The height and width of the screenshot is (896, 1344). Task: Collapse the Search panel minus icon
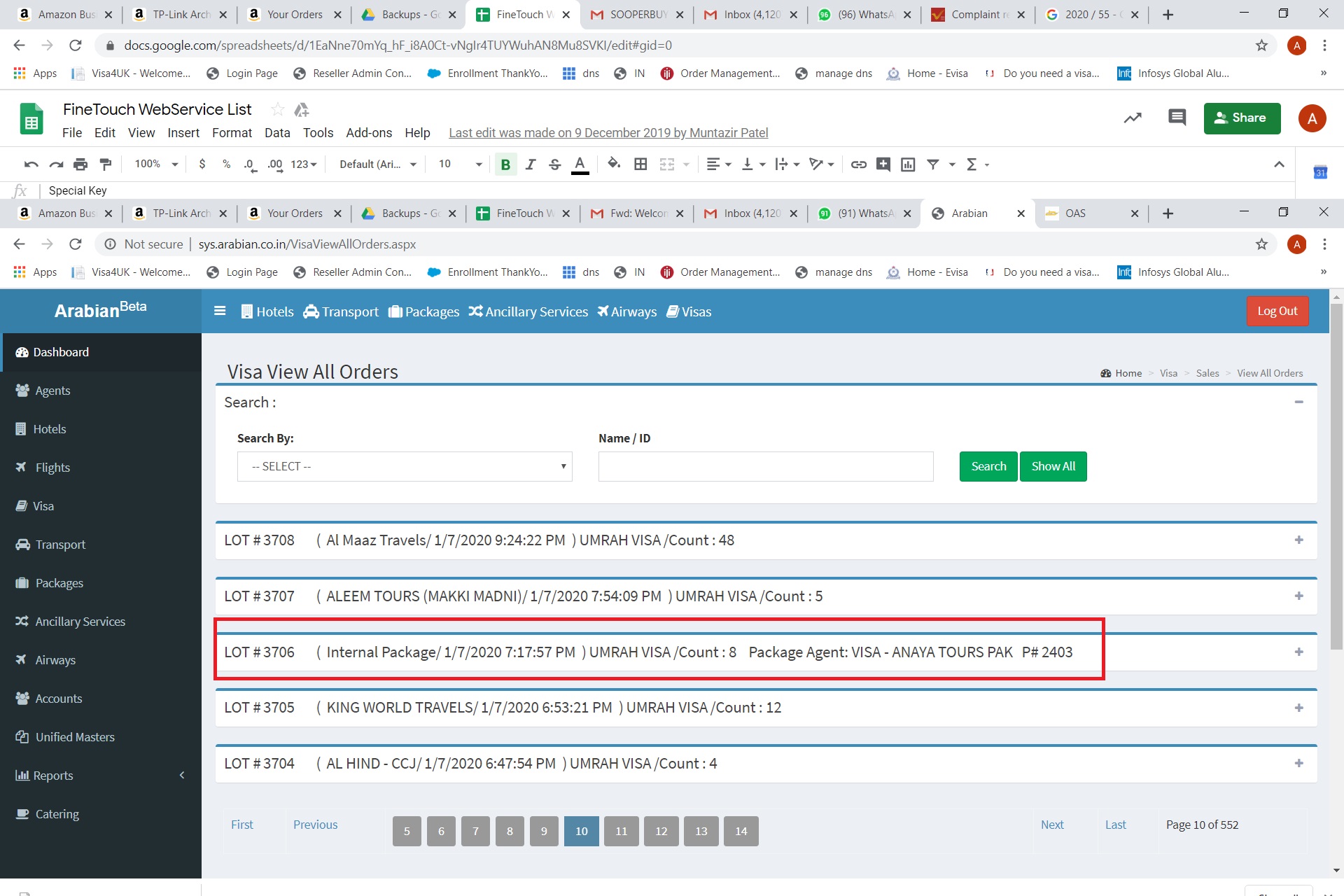(1298, 402)
